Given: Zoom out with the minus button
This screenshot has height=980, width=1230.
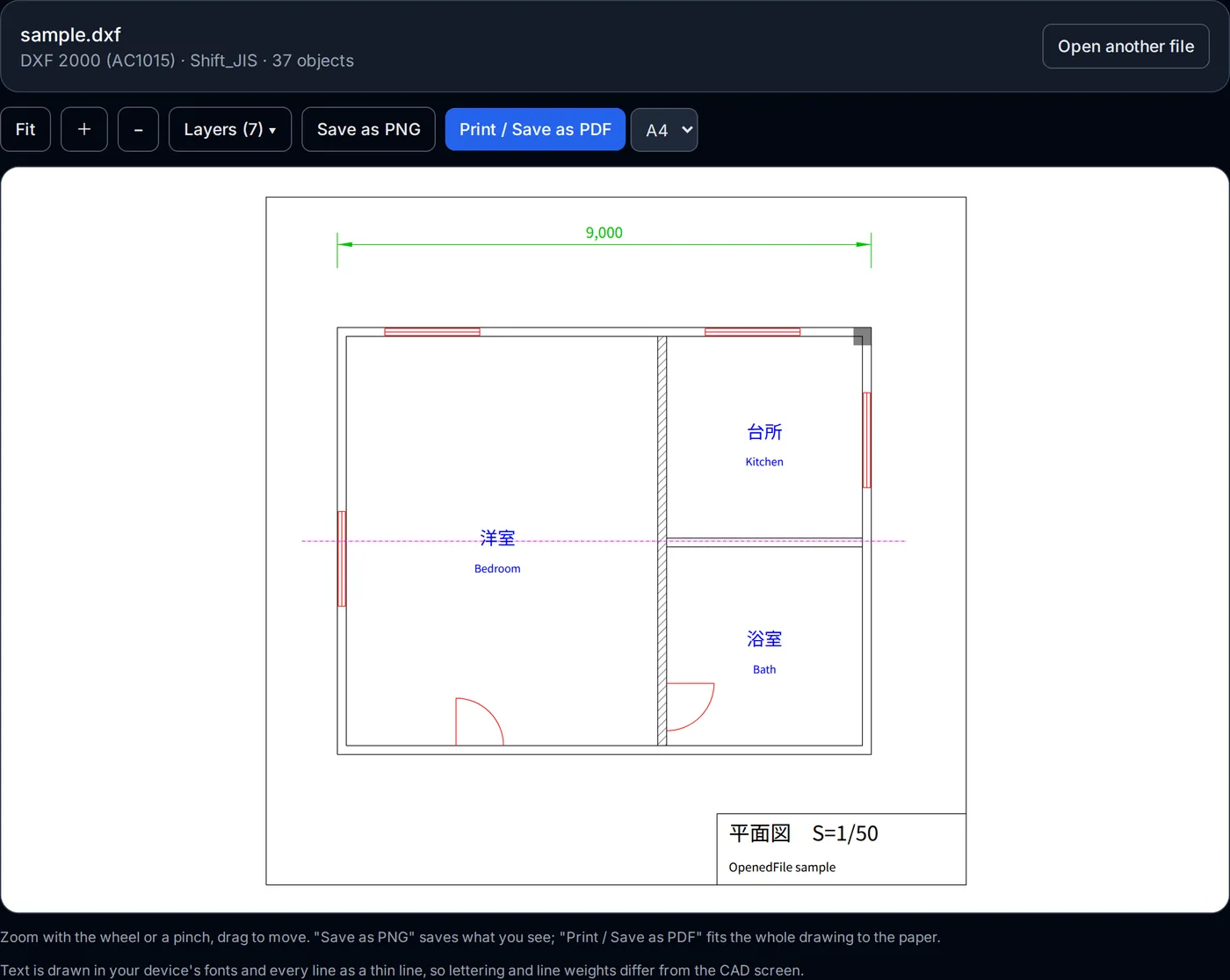Looking at the screenshot, I should (138, 129).
